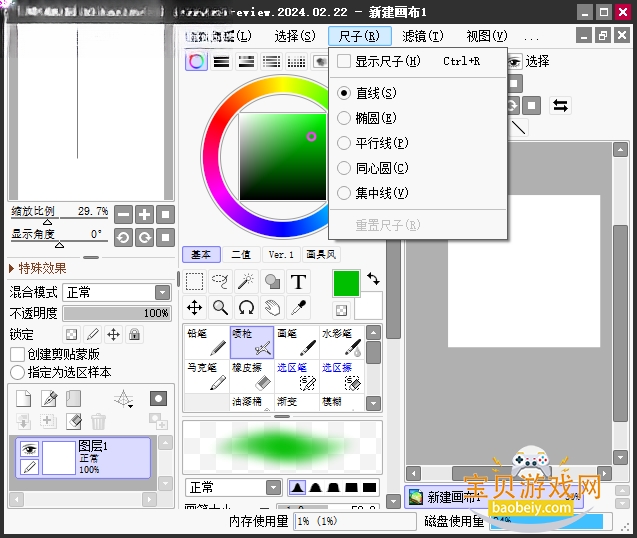Create a new linework layer

[x=49, y=399]
